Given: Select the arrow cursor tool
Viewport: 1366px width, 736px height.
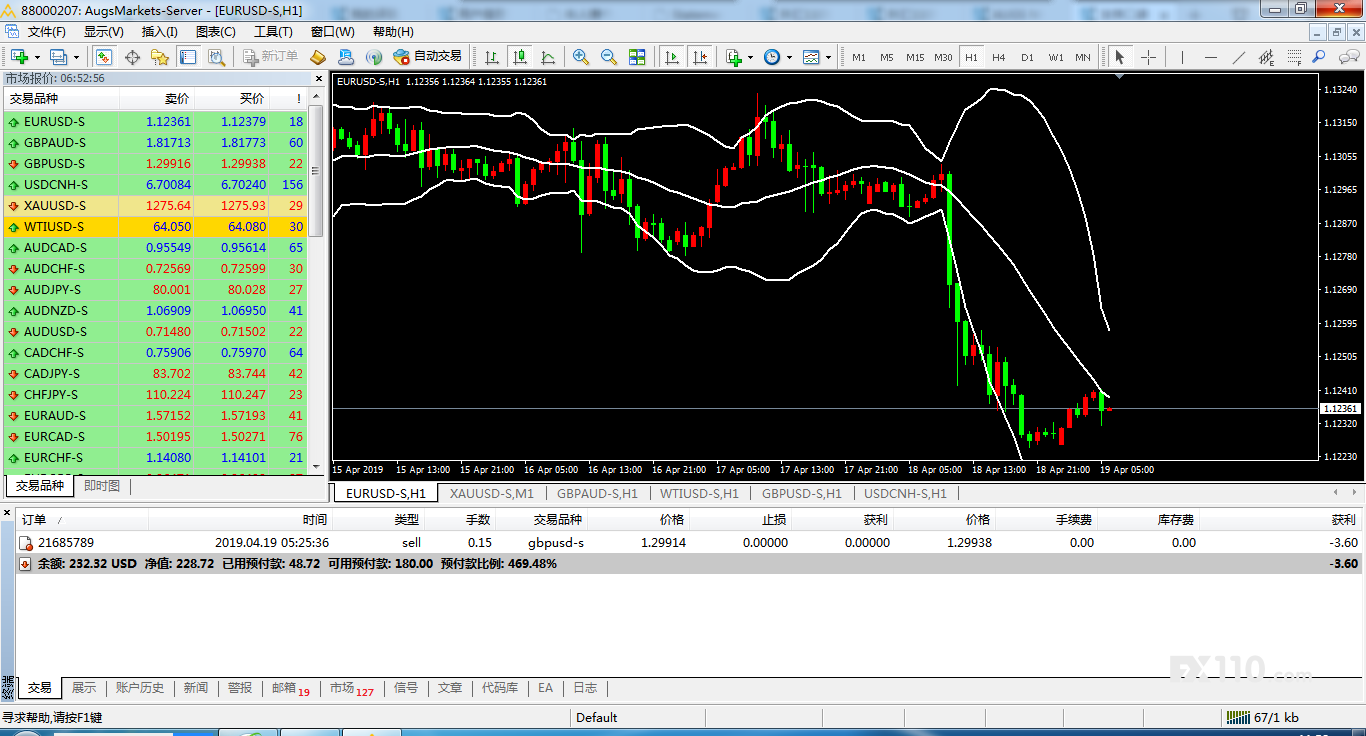Looking at the screenshot, I should 1120,57.
